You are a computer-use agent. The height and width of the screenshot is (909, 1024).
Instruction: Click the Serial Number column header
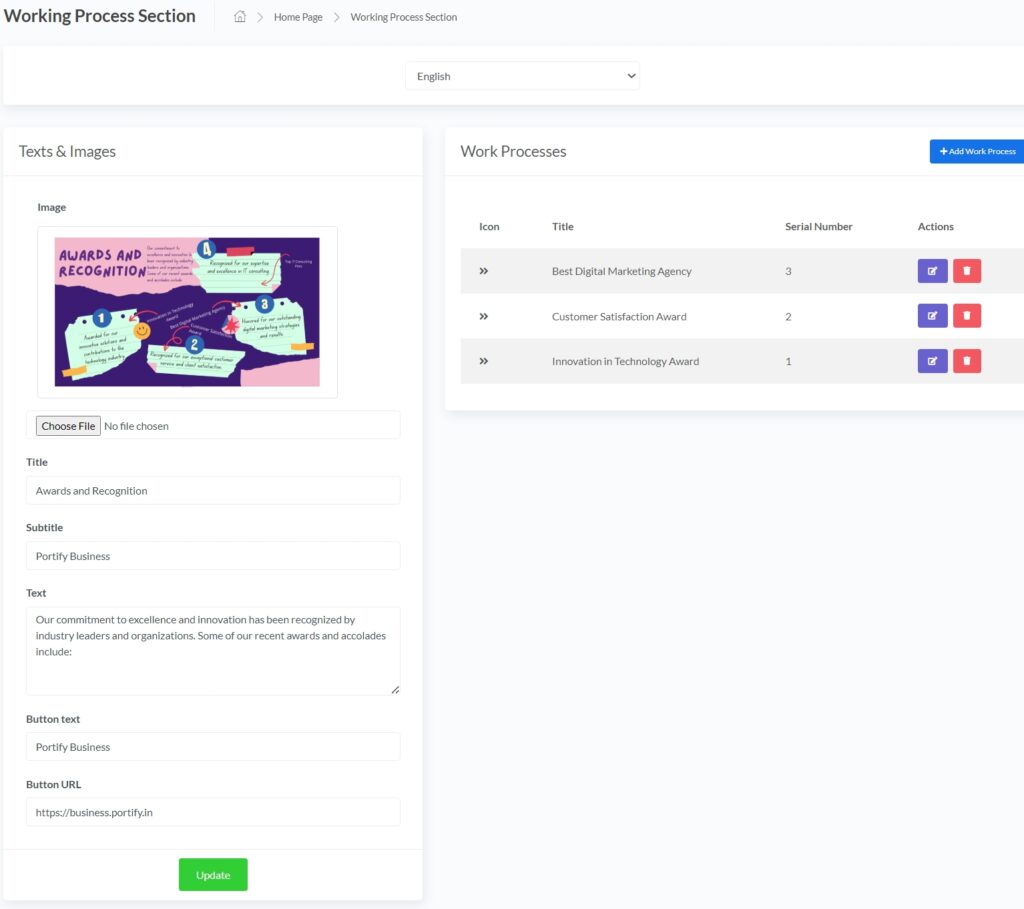pos(818,227)
